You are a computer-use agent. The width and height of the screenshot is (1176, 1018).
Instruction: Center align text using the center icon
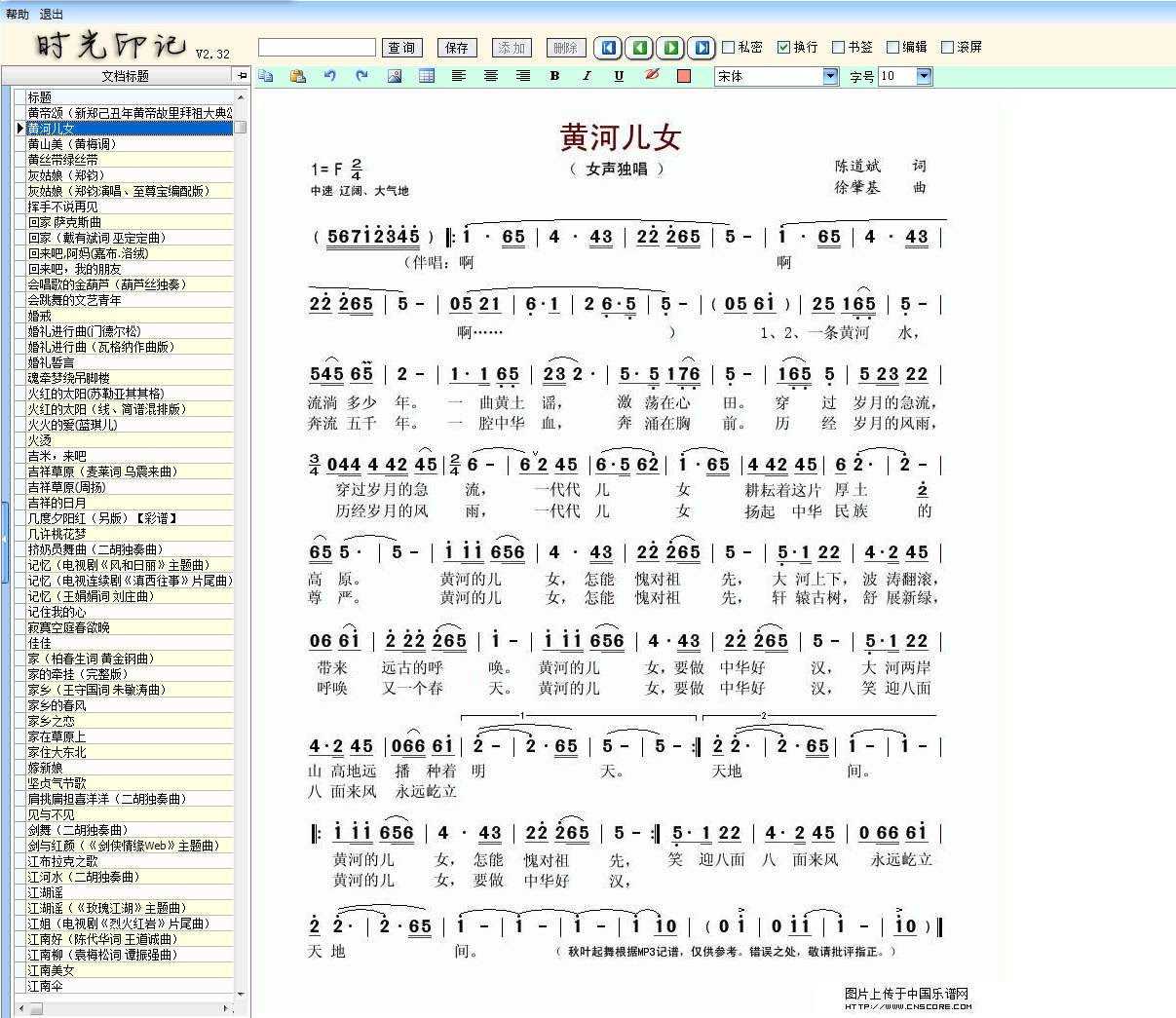tap(491, 76)
